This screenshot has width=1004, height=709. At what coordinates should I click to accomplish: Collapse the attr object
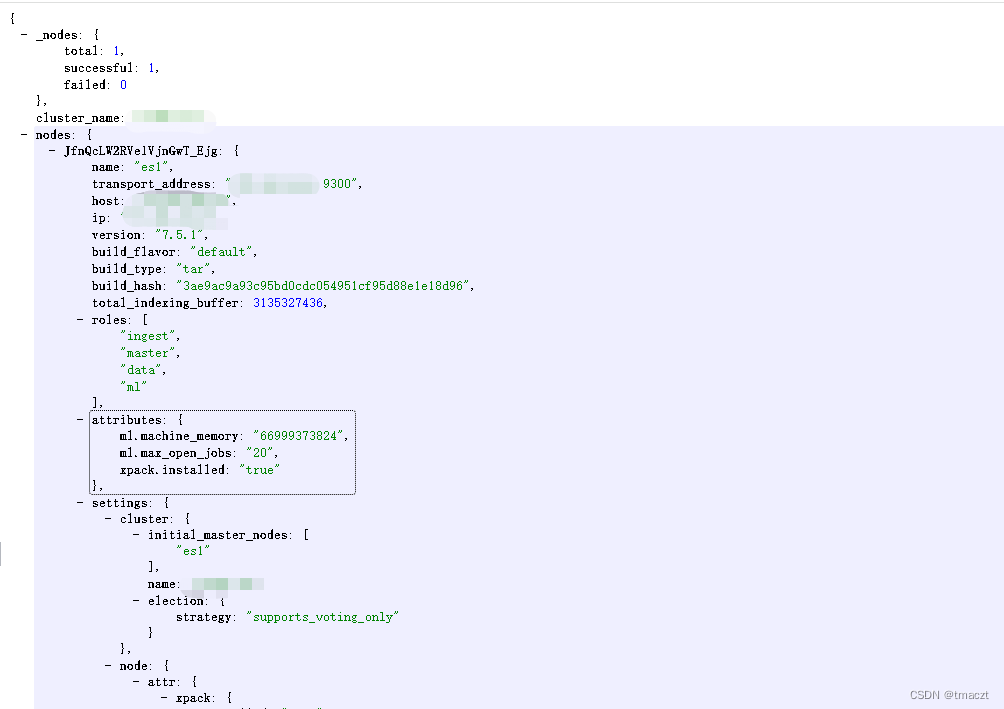(136, 682)
